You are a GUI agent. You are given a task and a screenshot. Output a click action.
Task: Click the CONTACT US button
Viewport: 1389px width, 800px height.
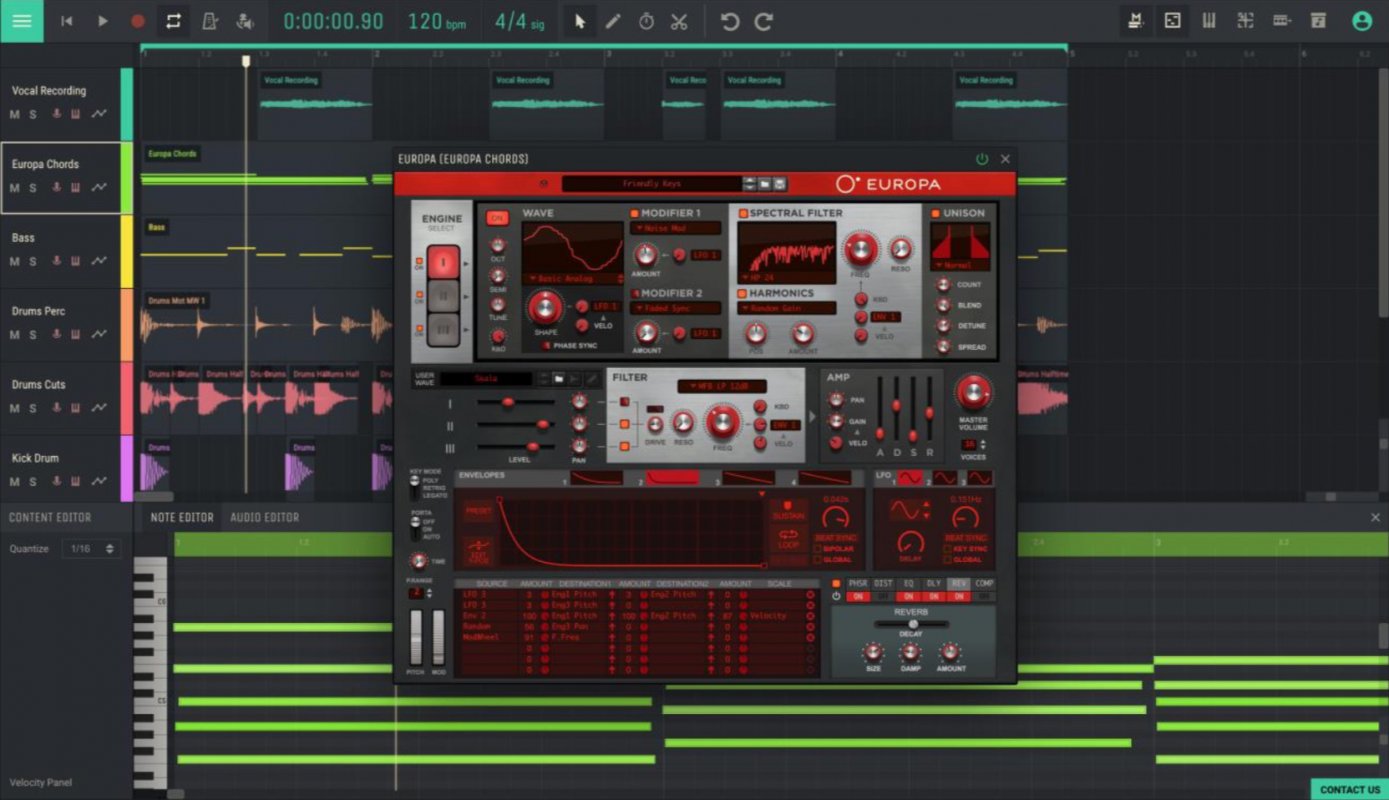coord(1348,789)
